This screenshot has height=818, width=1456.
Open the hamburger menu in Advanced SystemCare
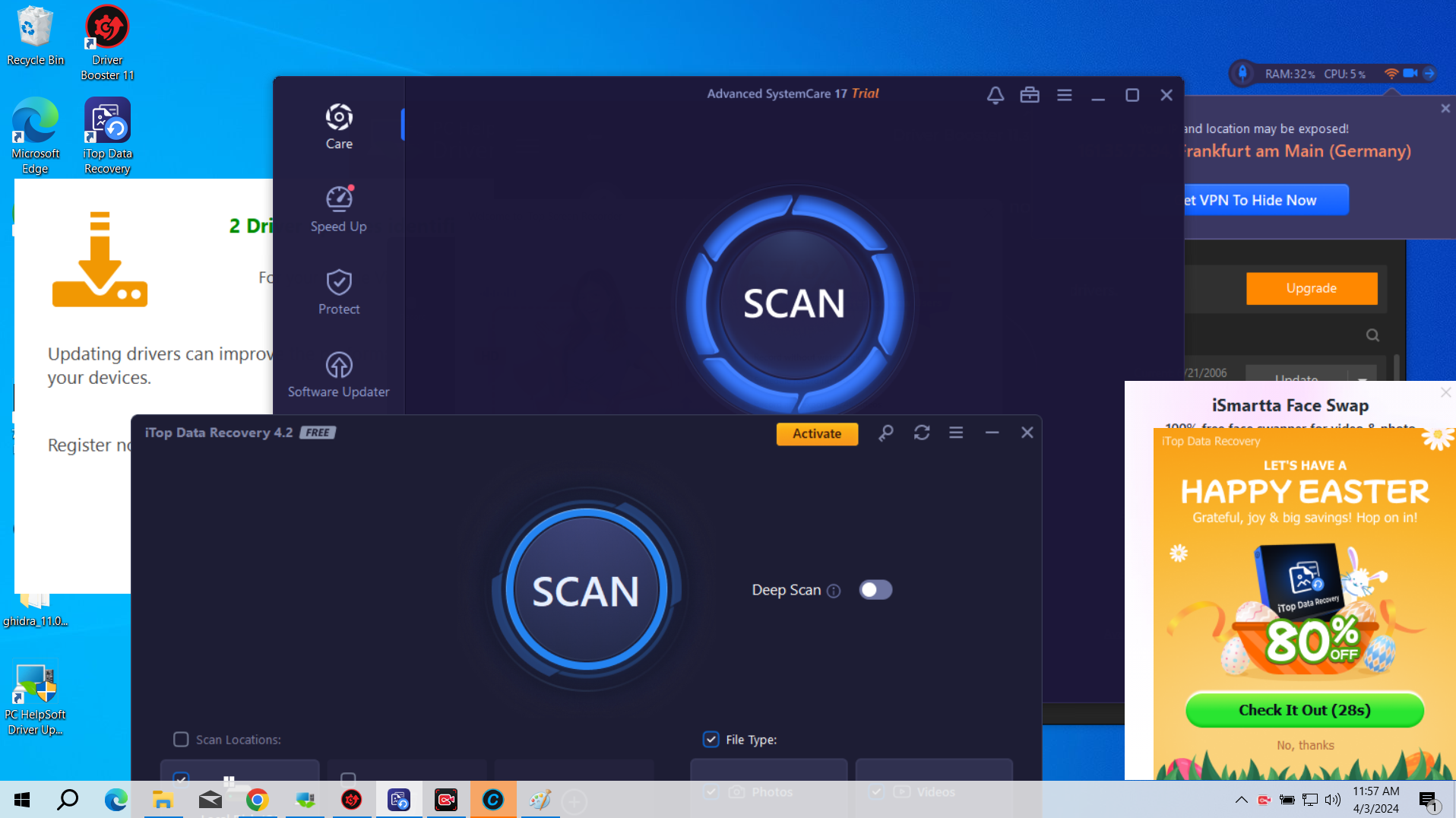1064,95
